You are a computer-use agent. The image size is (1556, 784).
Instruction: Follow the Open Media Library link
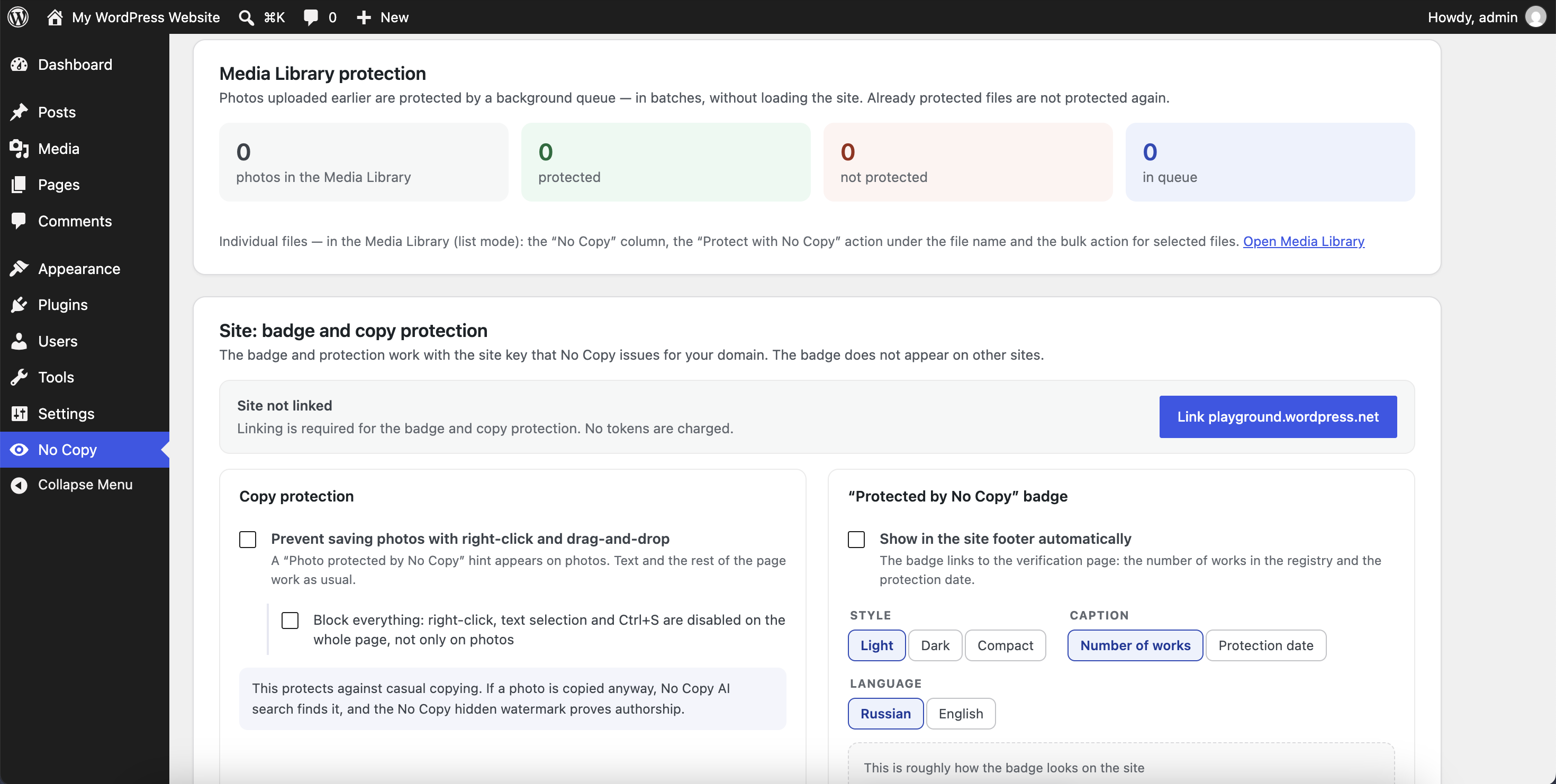1304,241
